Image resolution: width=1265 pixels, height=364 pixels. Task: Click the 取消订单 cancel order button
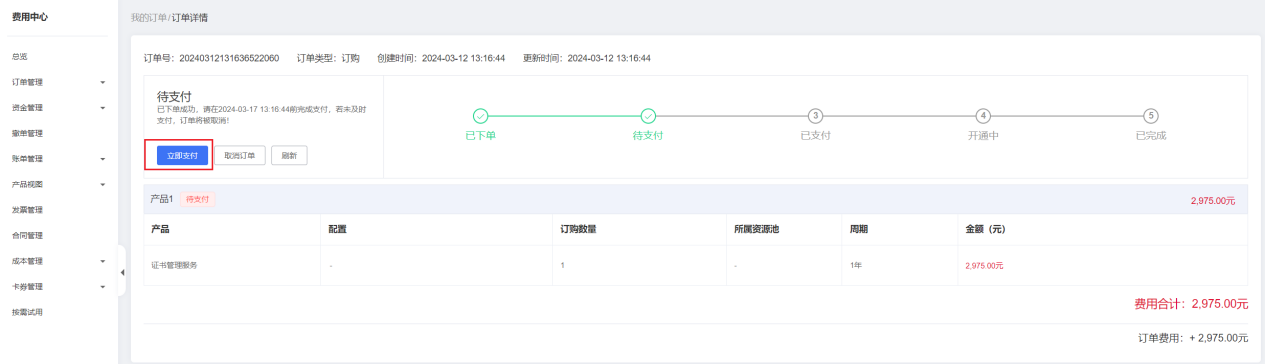pos(240,155)
